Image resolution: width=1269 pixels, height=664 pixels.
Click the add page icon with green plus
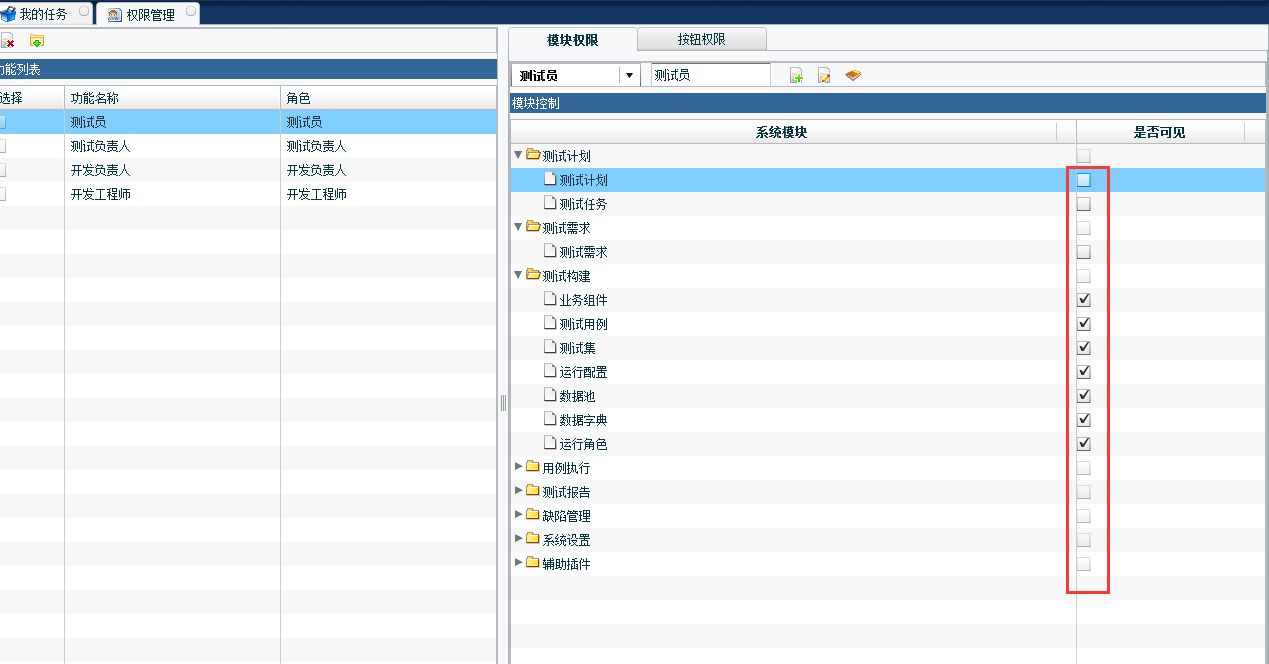797,76
